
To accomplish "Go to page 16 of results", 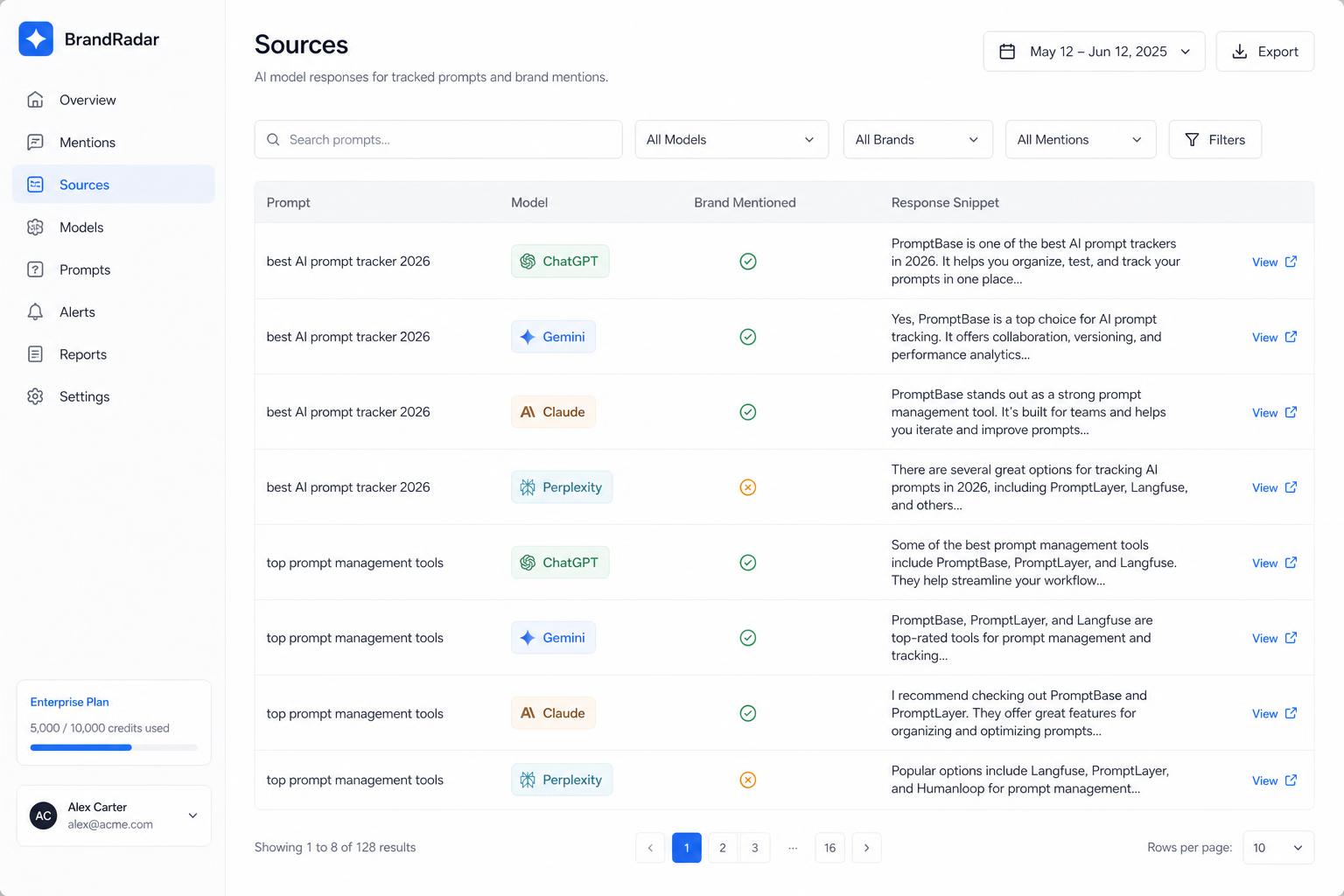I will point(829,848).
